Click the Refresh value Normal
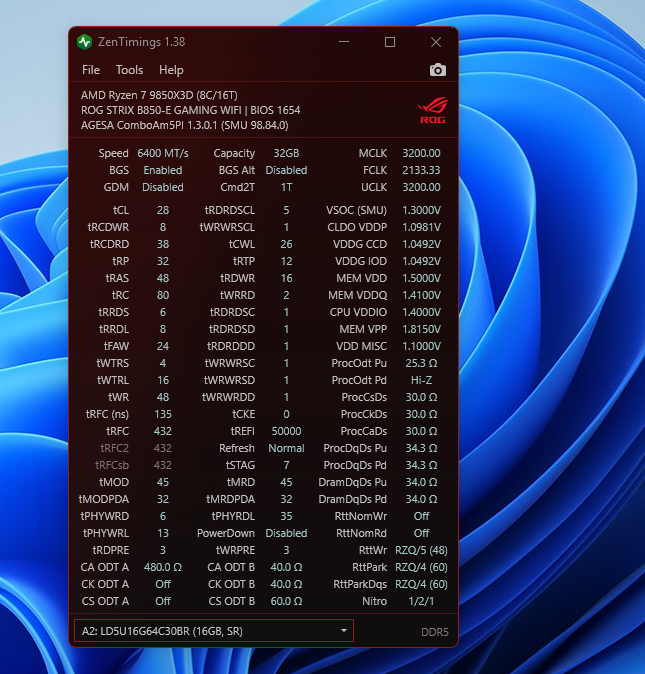 286,448
